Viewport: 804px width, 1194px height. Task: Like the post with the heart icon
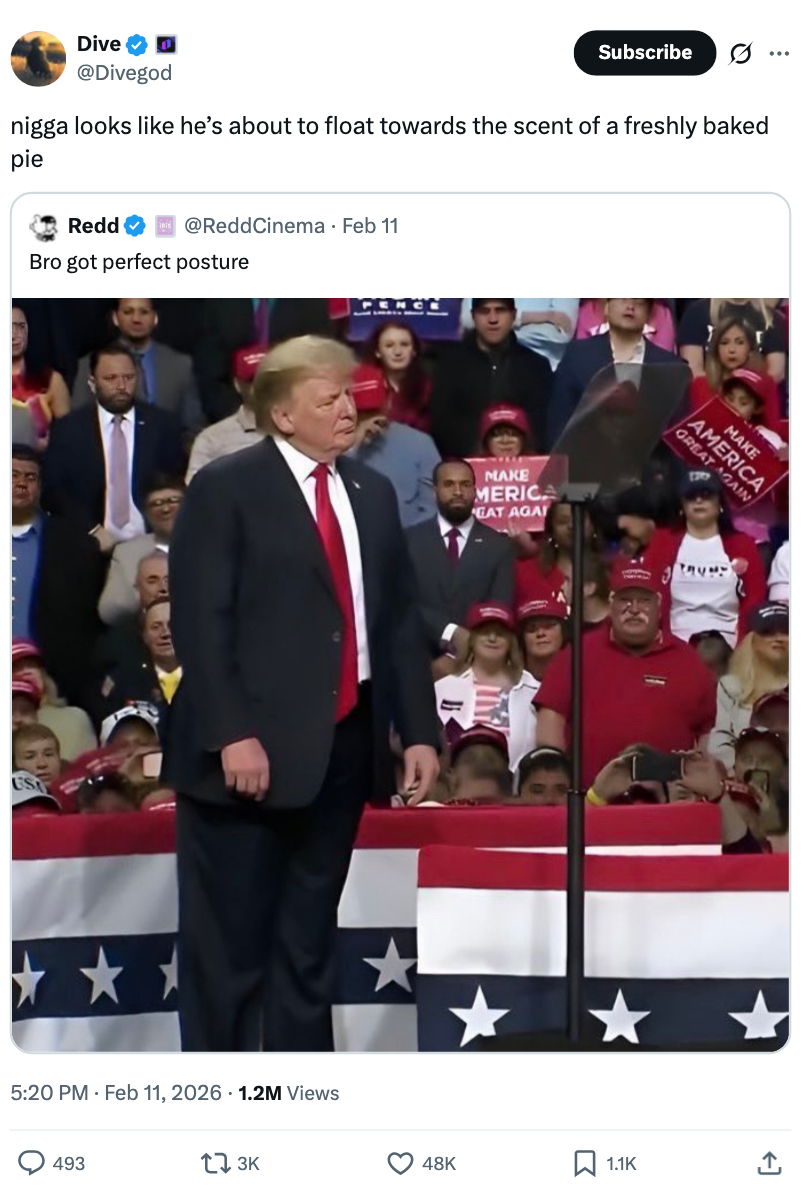[400, 1163]
